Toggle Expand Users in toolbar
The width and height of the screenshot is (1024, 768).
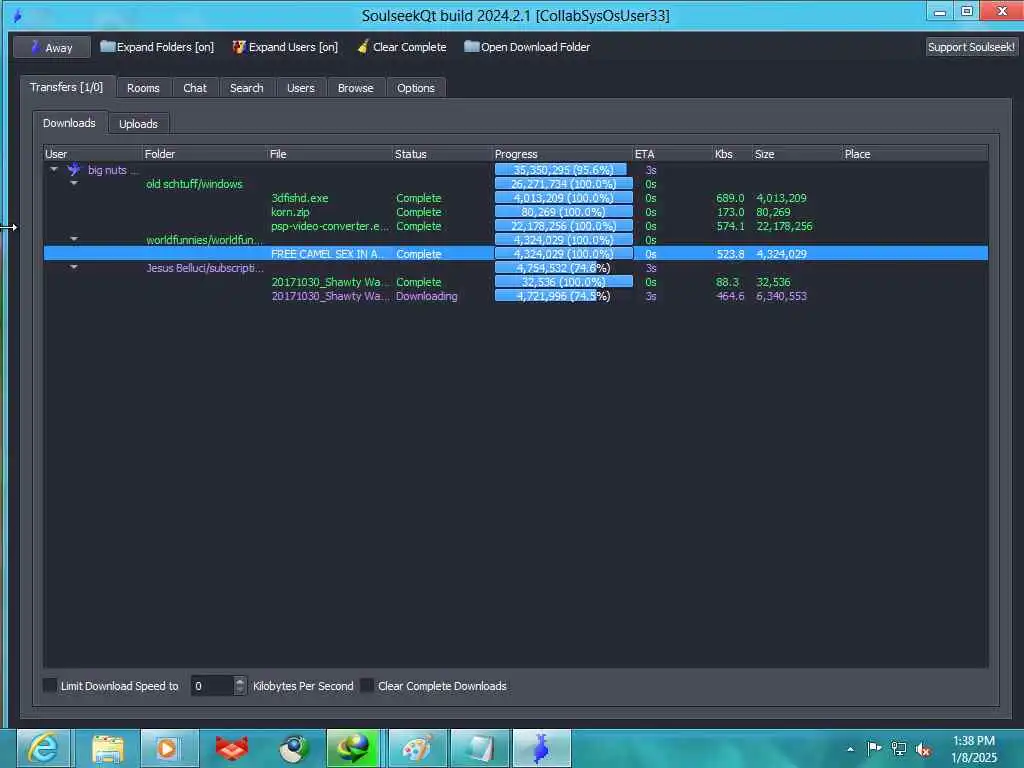pyautogui.click(x=285, y=47)
